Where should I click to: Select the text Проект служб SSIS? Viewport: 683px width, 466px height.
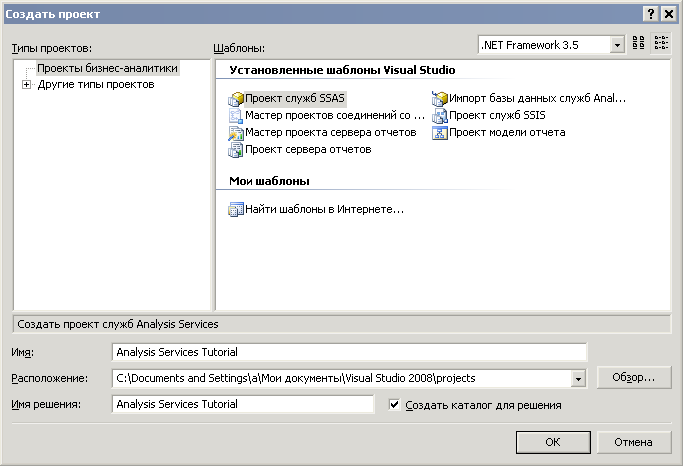[x=497, y=115]
